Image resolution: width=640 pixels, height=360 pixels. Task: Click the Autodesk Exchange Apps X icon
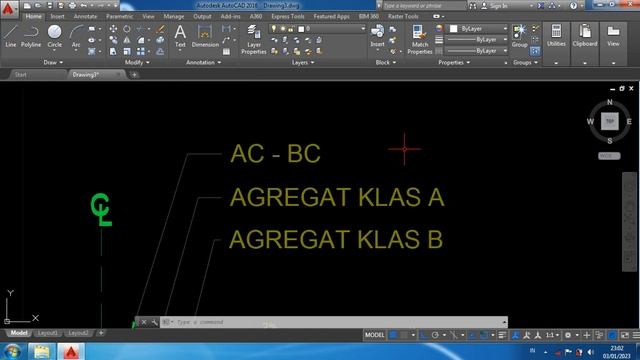[541, 6]
